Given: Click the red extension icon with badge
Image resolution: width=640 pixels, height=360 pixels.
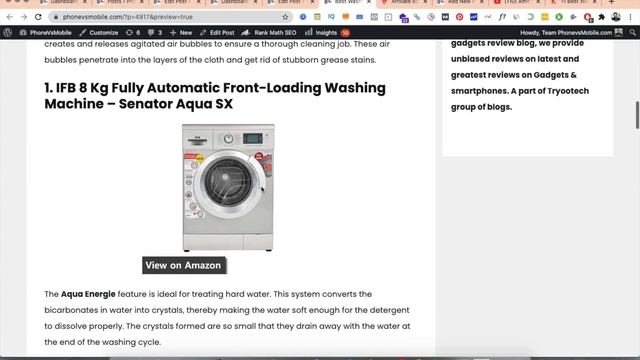Looking at the screenshot, I should pyautogui.click(x=588, y=18).
